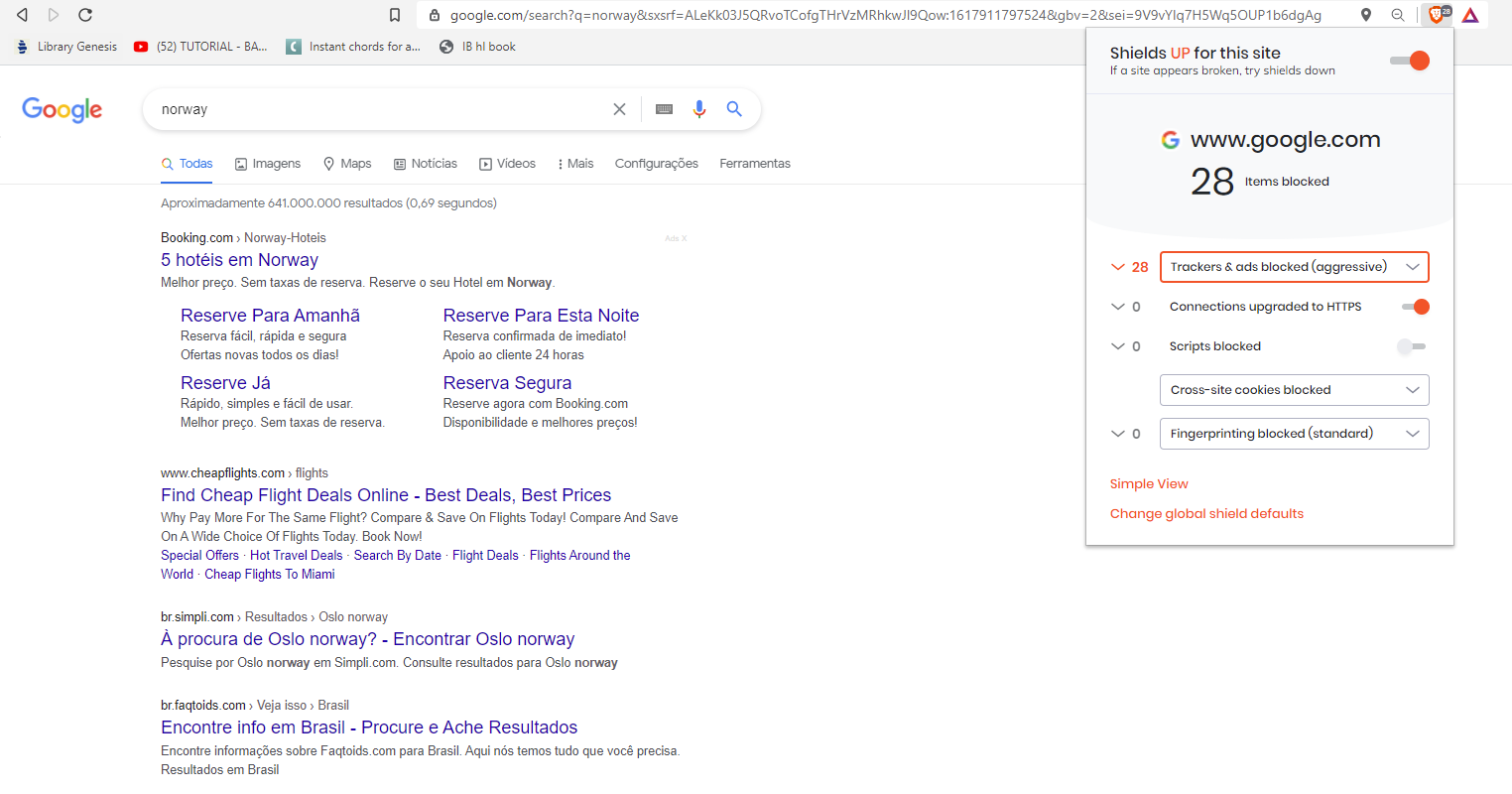1512x794 pixels.
Task: Click the Reserve Para Esta Noite link
Action: coord(541,316)
